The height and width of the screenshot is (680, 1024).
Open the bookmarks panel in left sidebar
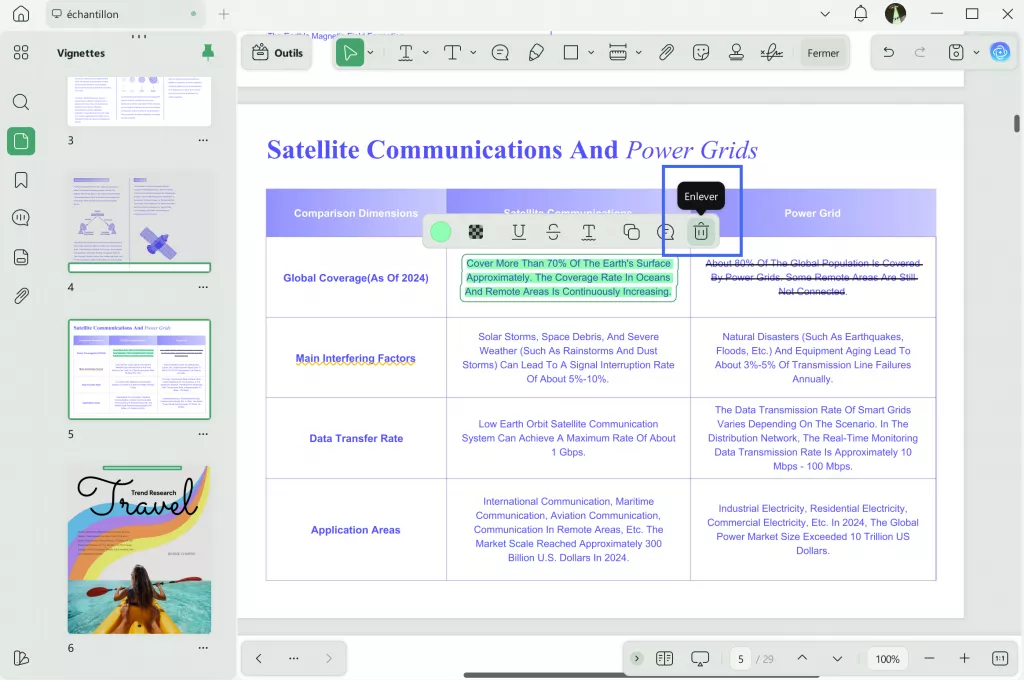click(x=21, y=180)
